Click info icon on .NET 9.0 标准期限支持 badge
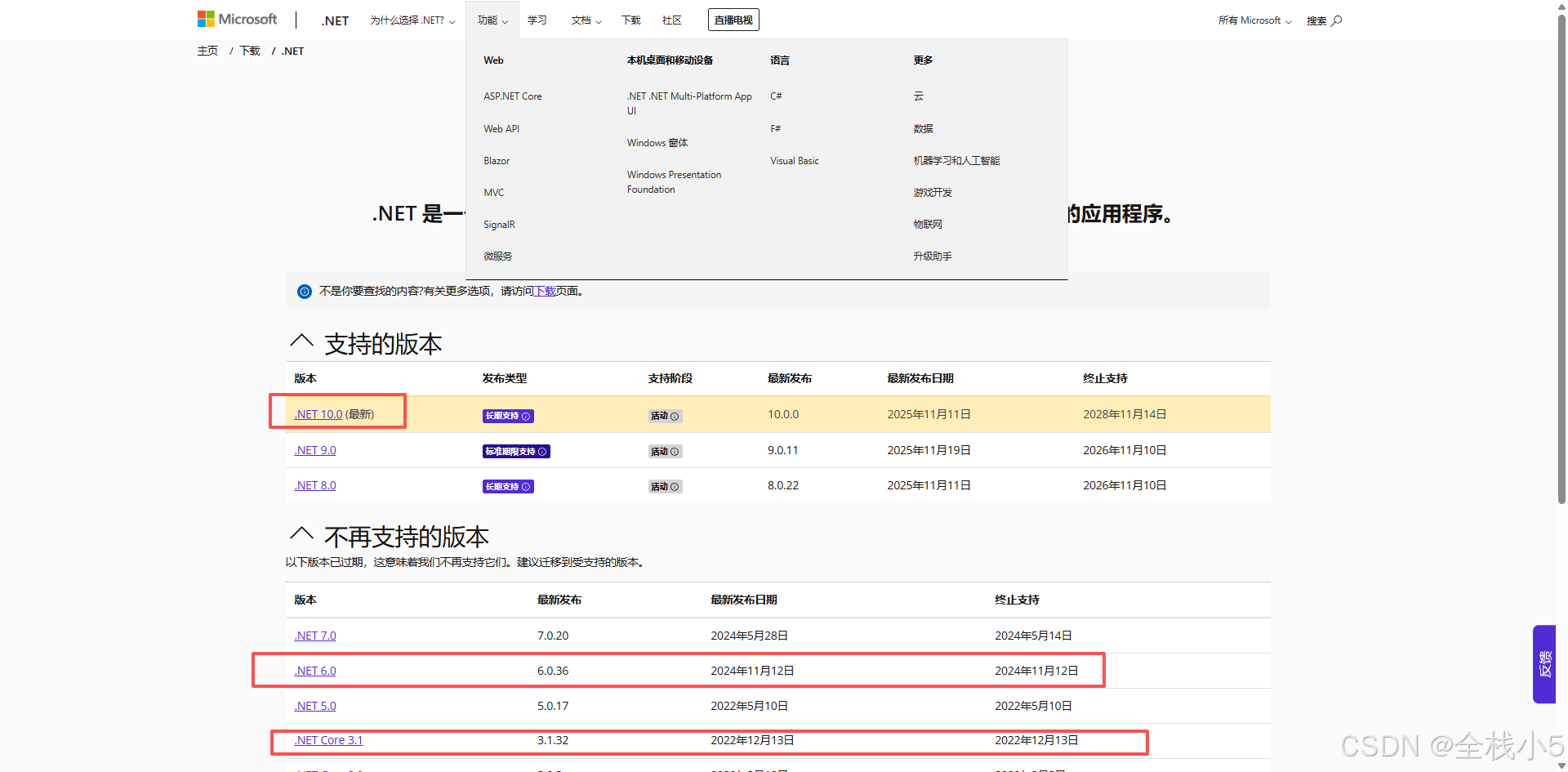The width and height of the screenshot is (1568, 772). point(542,452)
